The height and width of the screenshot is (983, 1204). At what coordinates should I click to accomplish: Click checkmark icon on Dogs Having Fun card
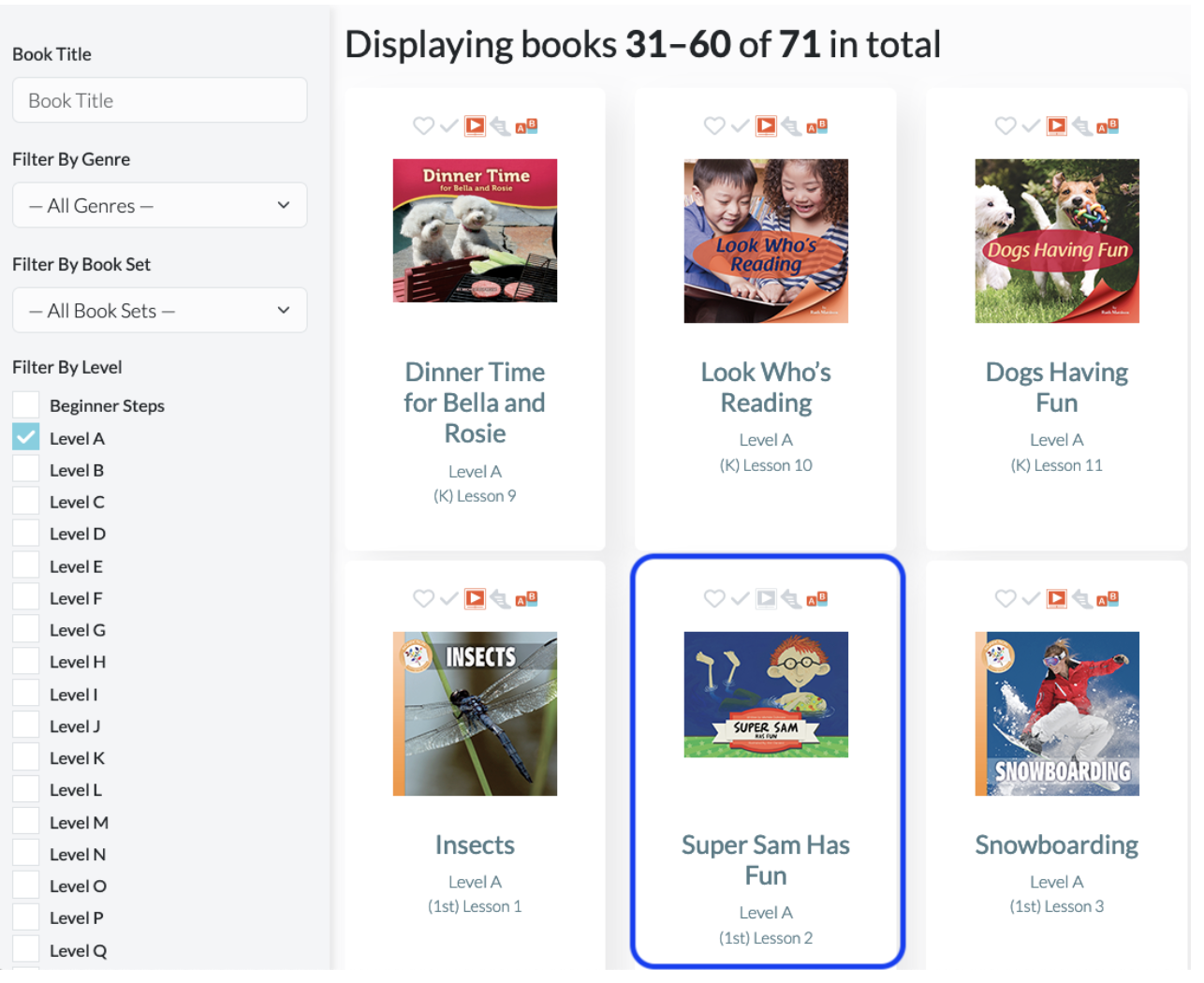click(x=1032, y=125)
